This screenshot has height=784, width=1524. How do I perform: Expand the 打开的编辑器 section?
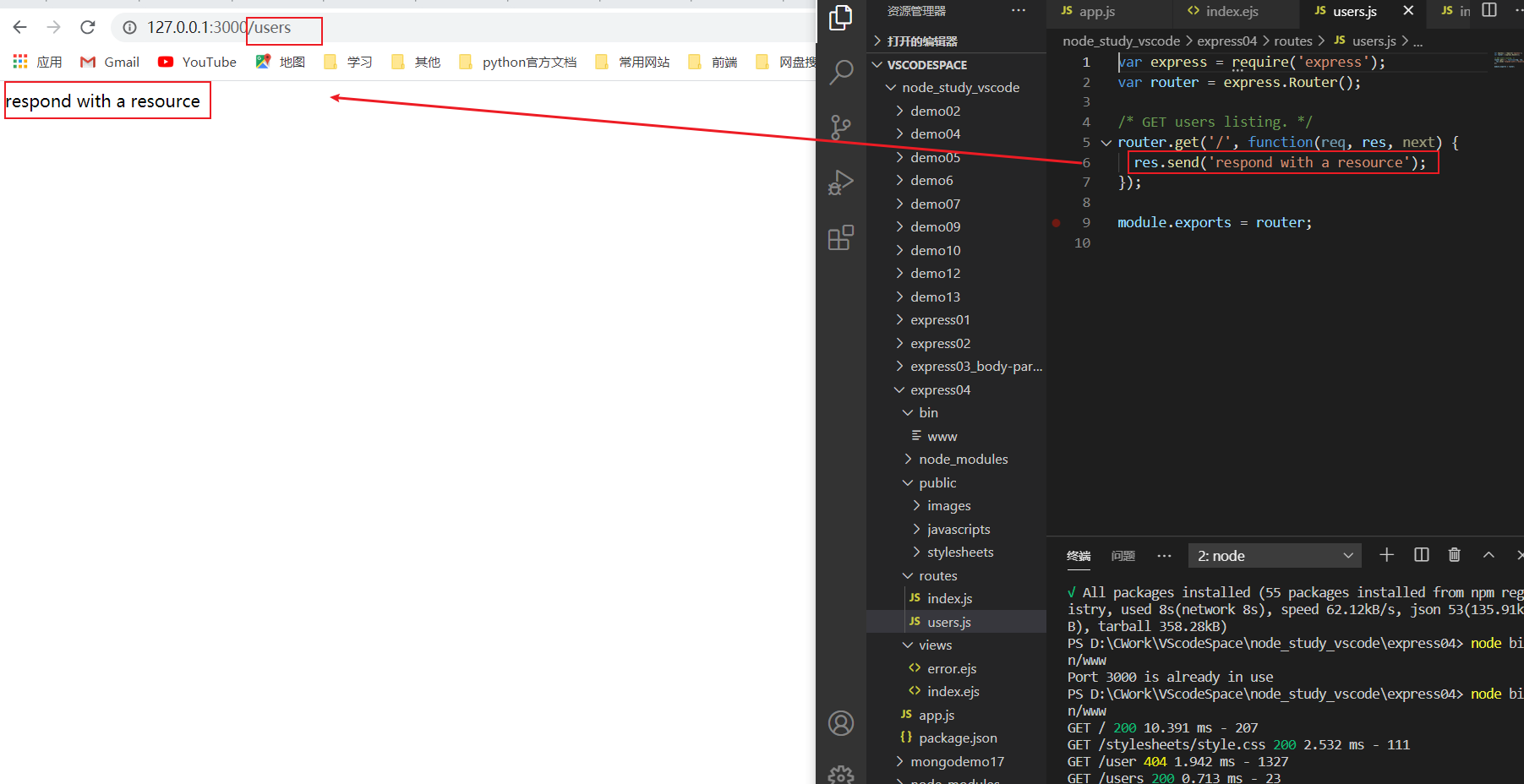point(956,41)
